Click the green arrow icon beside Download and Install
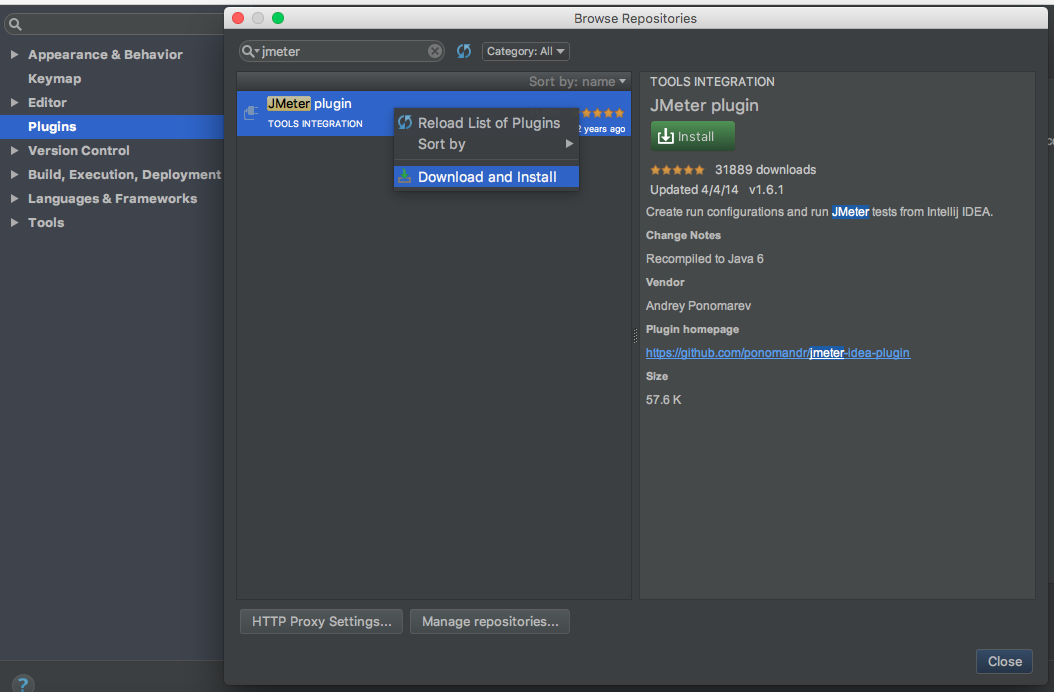Image resolution: width=1054 pixels, height=692 pixels. [x=404, y=176]
